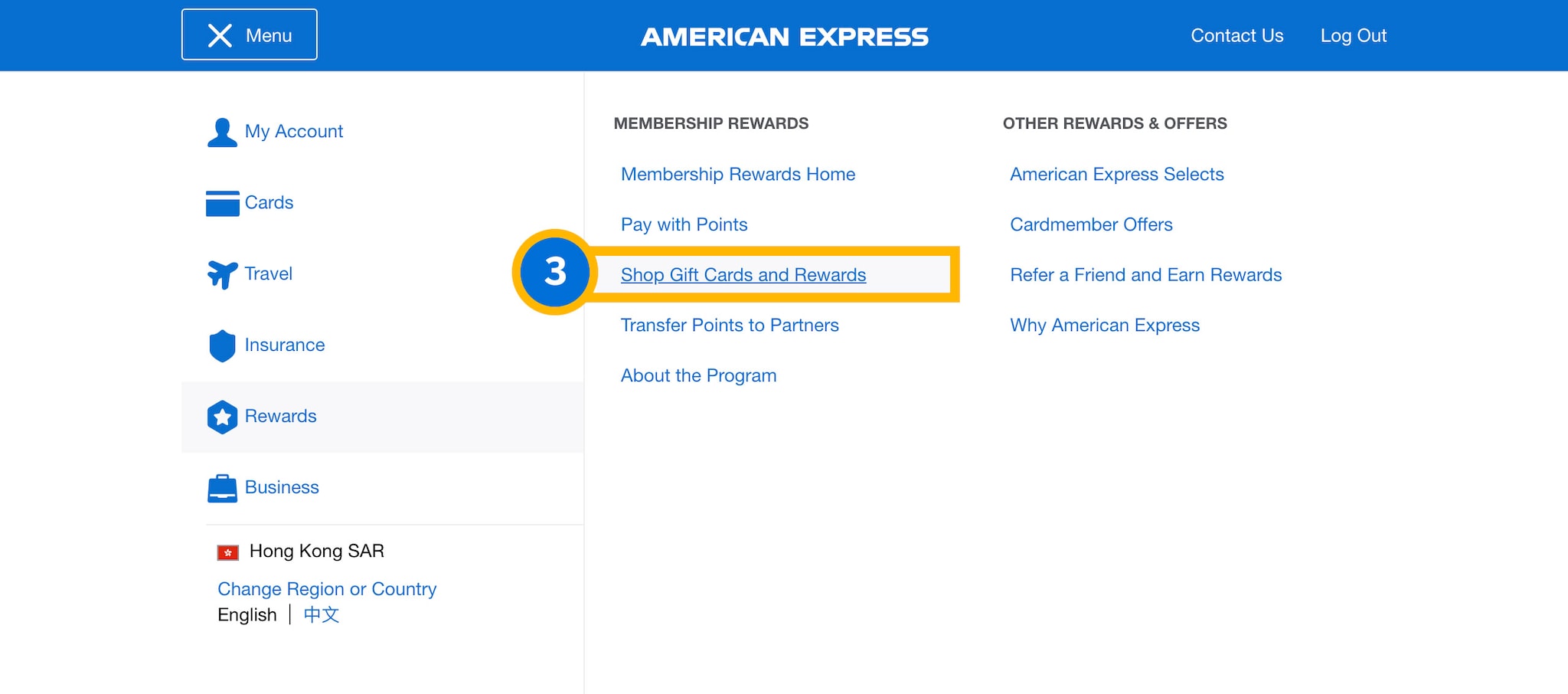Click Pay with Points link
Screen dimensions: 1568x694
click(684, 225)
